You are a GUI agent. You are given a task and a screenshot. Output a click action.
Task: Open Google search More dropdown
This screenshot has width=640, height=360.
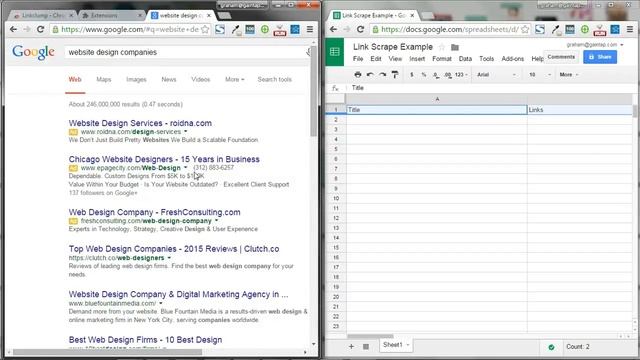235,79
